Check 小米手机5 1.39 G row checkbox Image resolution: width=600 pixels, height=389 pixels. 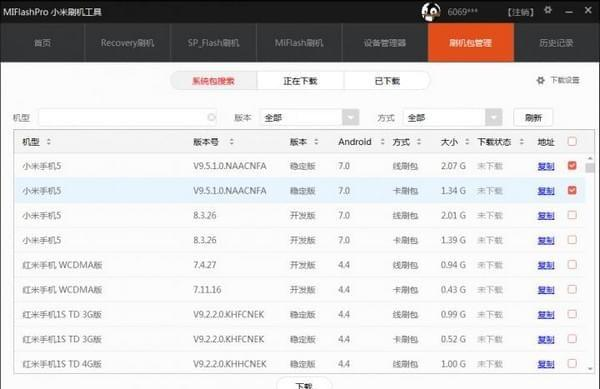coord(572,240)
